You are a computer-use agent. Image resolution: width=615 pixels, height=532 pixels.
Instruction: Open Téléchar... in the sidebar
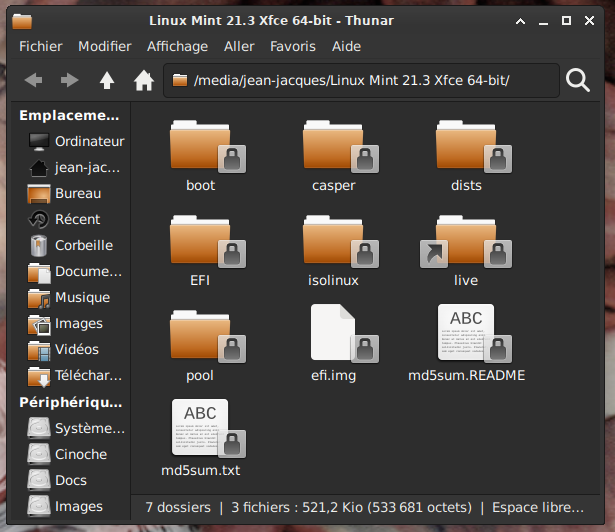(x=75, y=375)
